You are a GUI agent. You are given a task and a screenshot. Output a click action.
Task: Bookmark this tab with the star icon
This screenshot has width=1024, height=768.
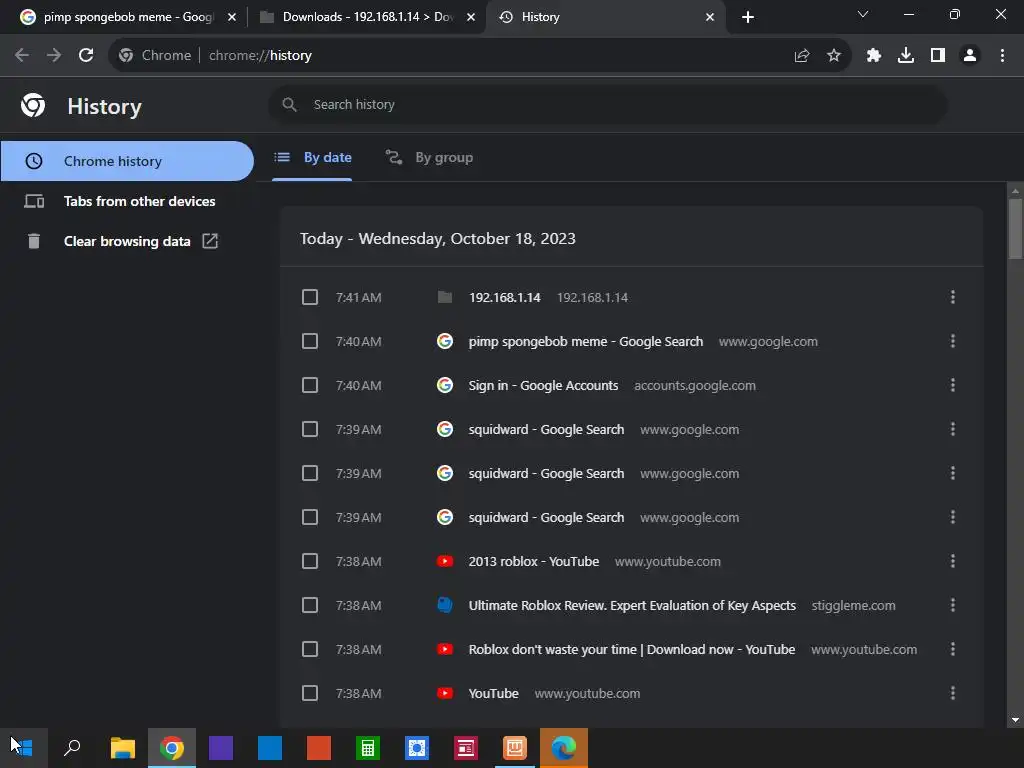click(x=834, y=56)
